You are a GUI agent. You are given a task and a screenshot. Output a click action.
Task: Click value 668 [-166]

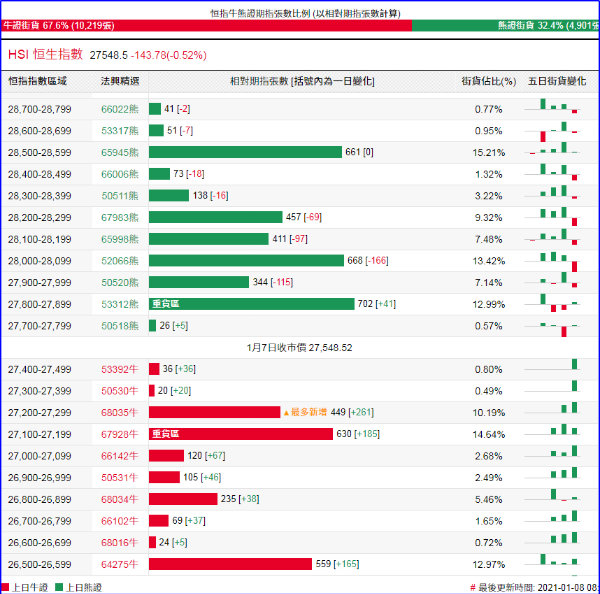tap(368, 261)
